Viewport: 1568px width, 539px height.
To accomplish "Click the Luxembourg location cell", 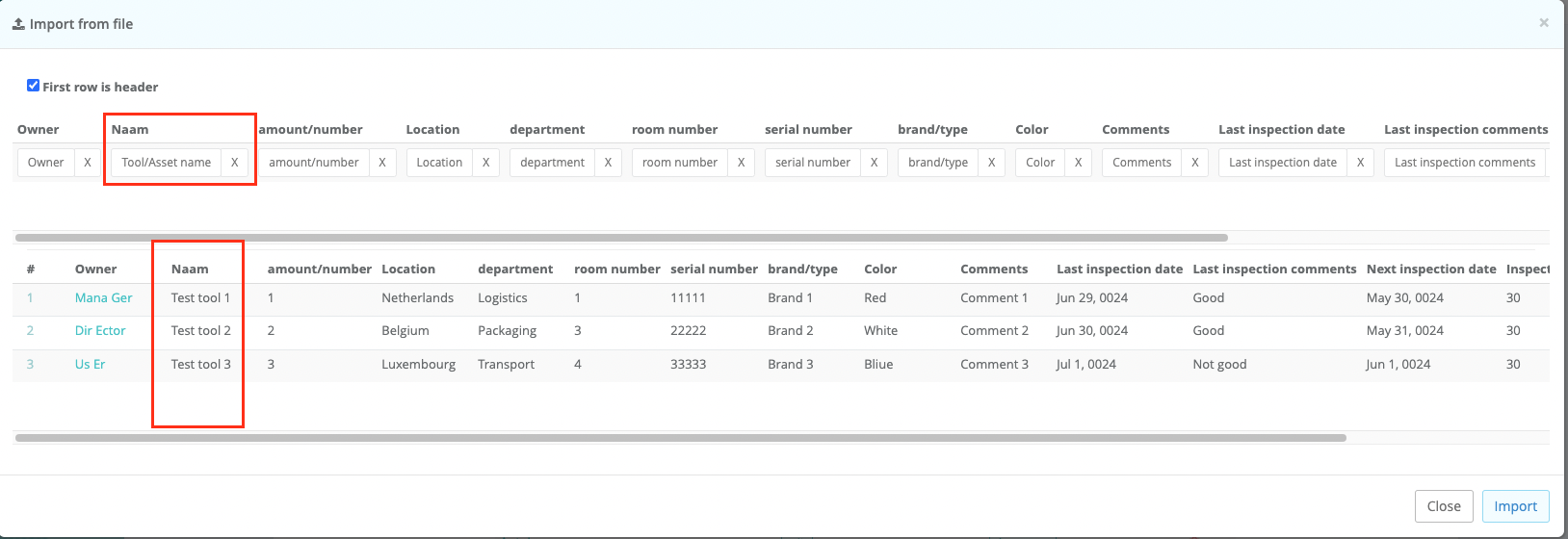I will (x=419, y=365).
